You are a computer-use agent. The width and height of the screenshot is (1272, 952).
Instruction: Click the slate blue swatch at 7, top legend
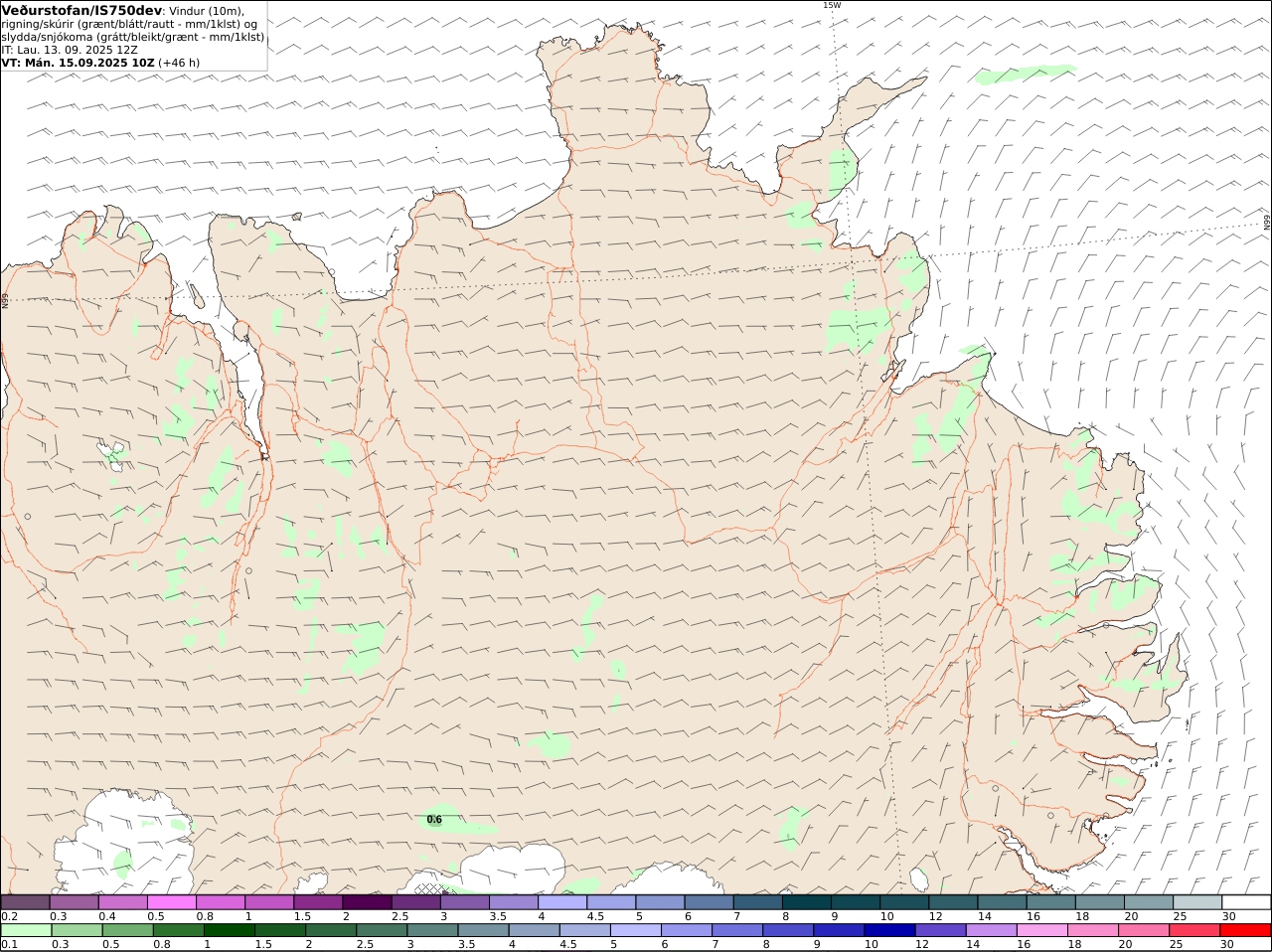[x=757, y=902]
